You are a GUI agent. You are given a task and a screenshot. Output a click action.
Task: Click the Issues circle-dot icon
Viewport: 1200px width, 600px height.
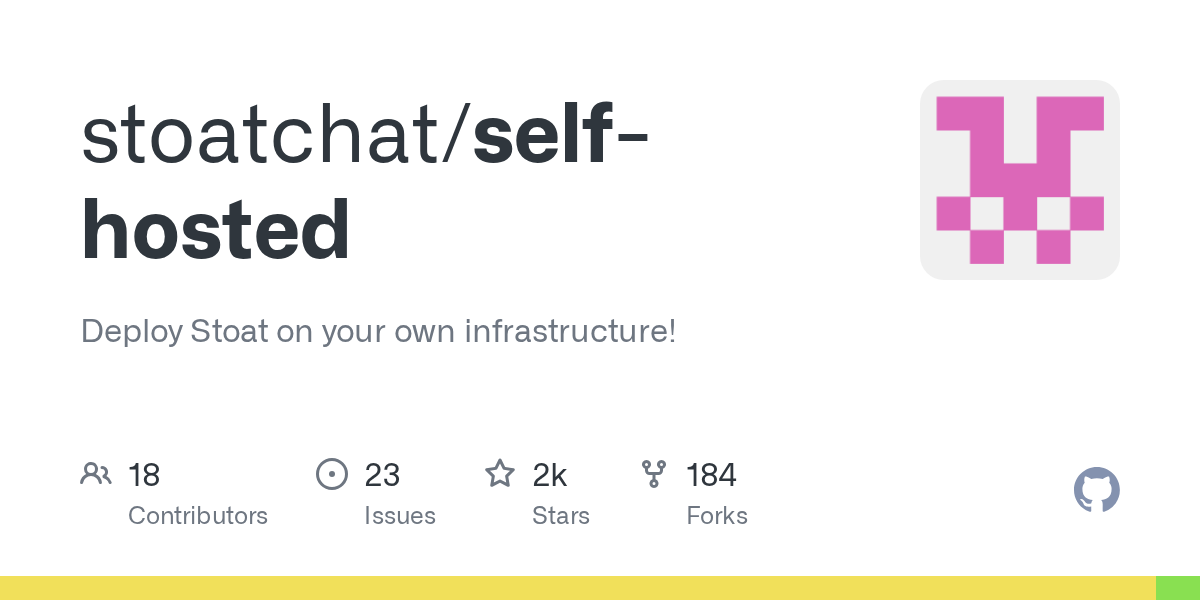(331, 473)
